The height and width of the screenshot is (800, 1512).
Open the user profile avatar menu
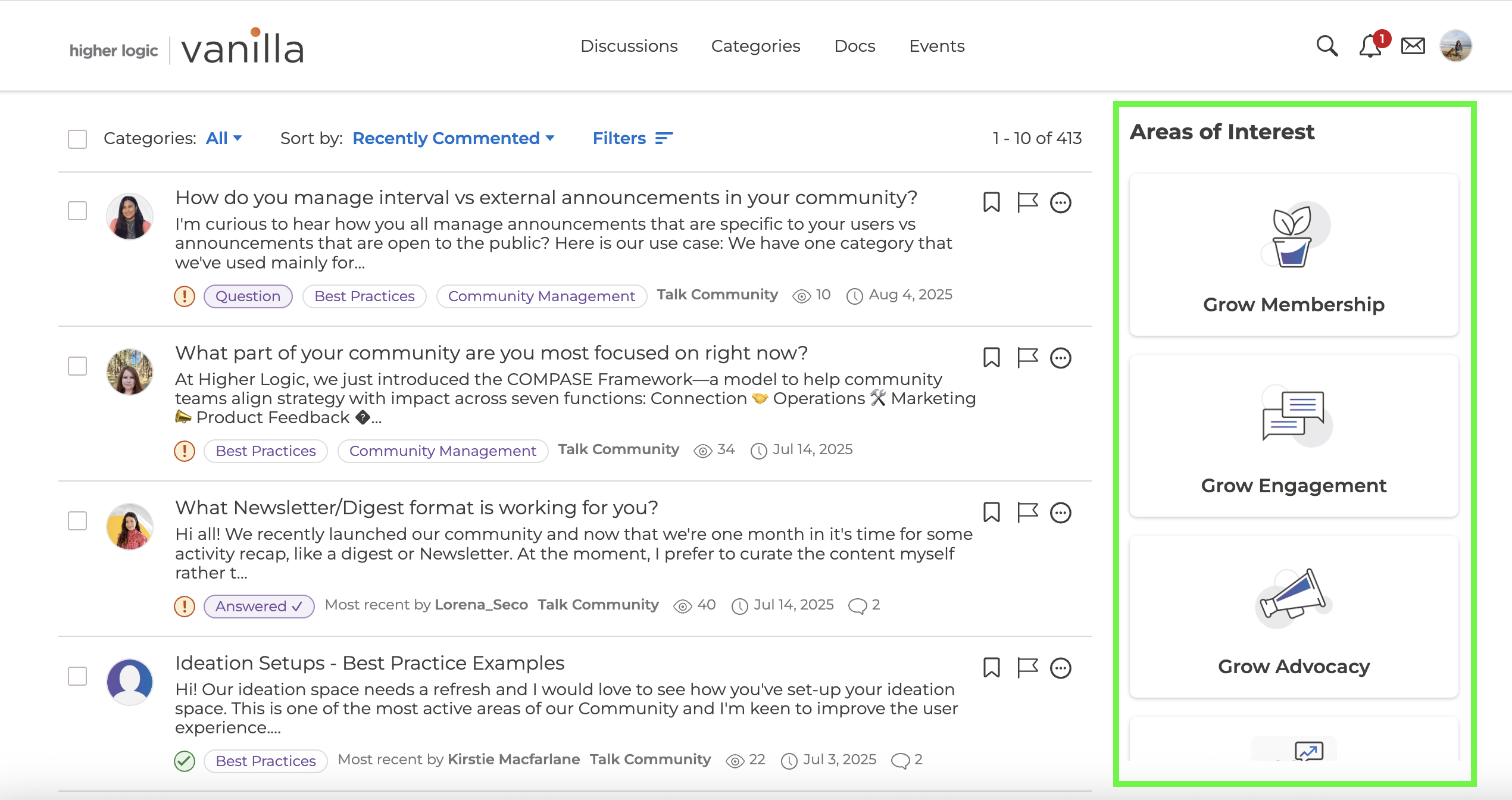click(1455, 46)
